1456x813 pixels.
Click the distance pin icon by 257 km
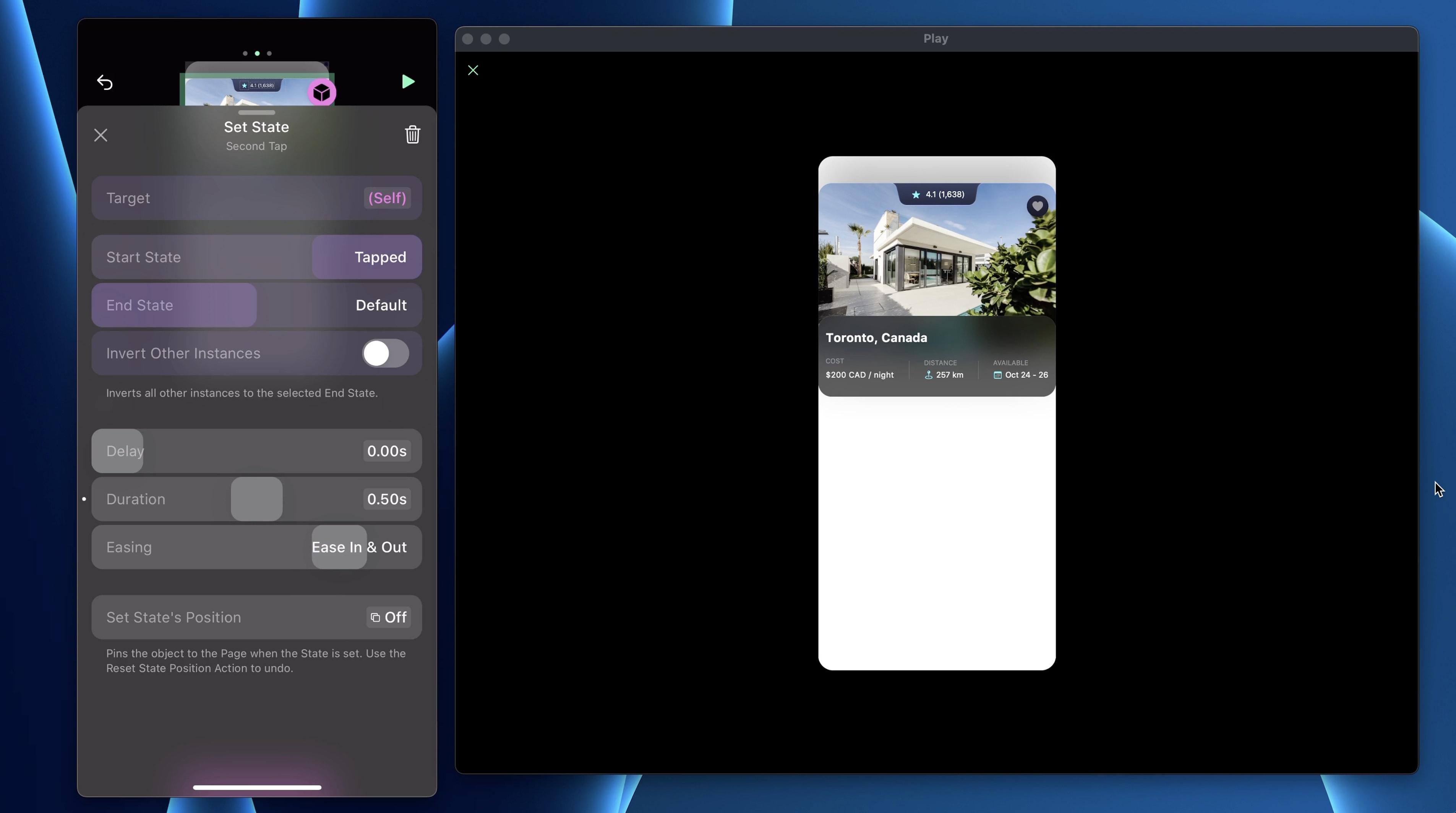coord(928,375)
